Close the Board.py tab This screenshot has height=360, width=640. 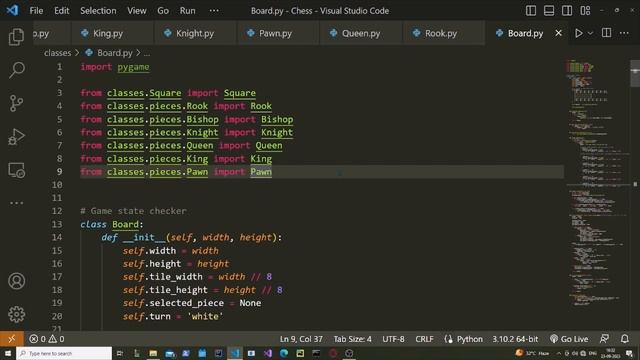click(558, 33)
